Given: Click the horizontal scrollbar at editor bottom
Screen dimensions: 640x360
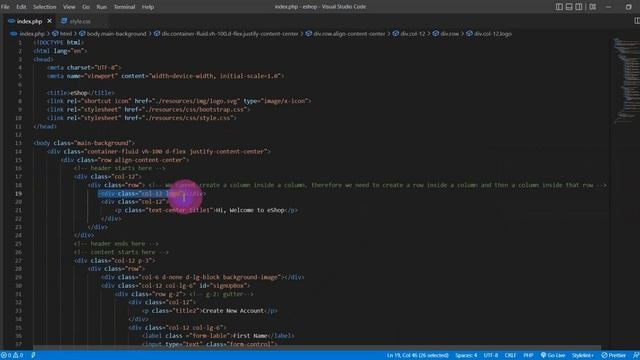Looking at the screenshot, I should [x=316, y=348].
